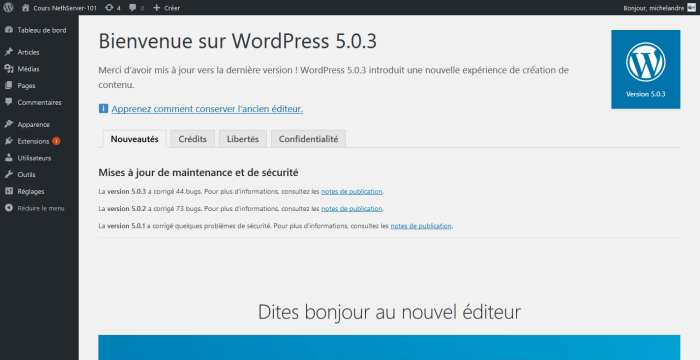Select the Nouveautés tab
700x360 pixels.
point(134,139)
